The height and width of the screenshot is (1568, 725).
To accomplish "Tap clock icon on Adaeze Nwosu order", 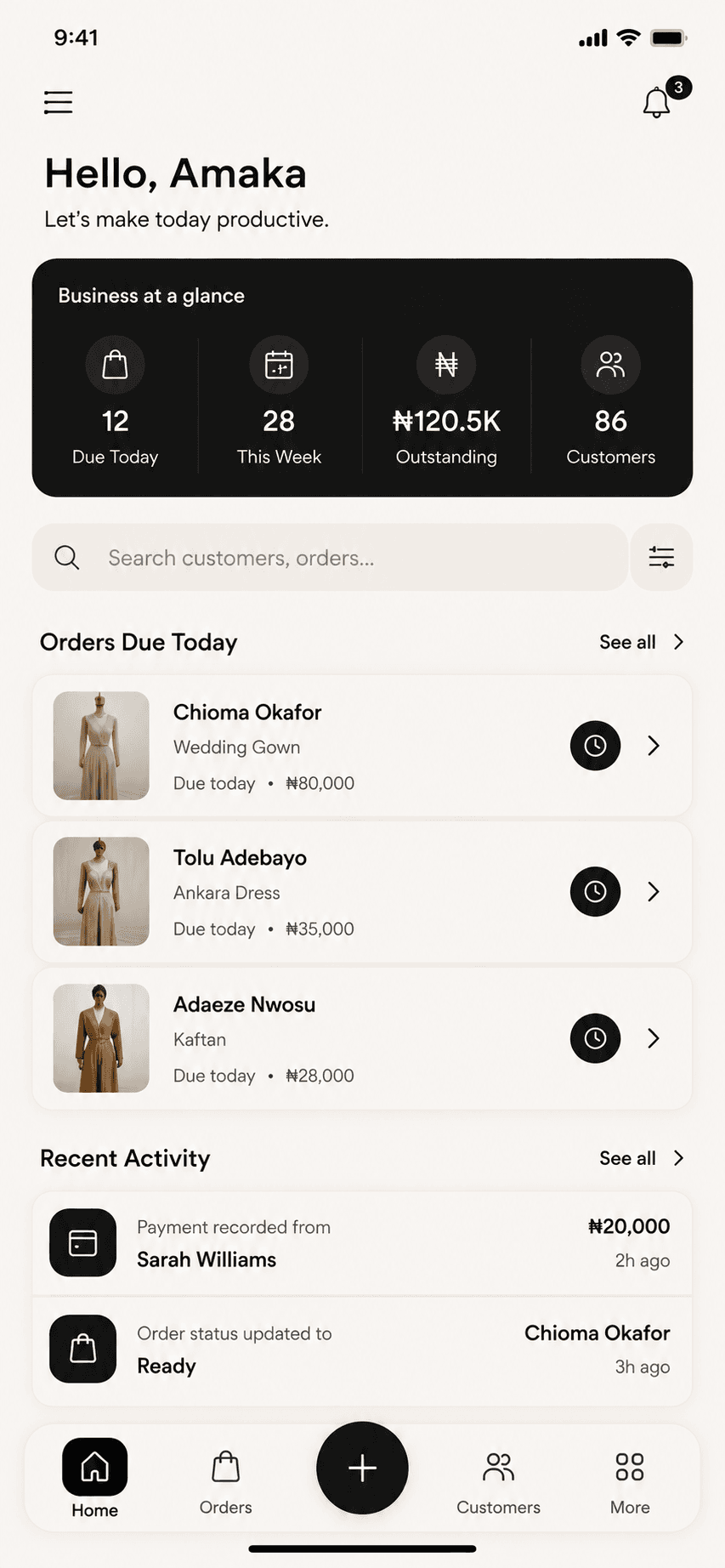I will (x=595, y=1038).
